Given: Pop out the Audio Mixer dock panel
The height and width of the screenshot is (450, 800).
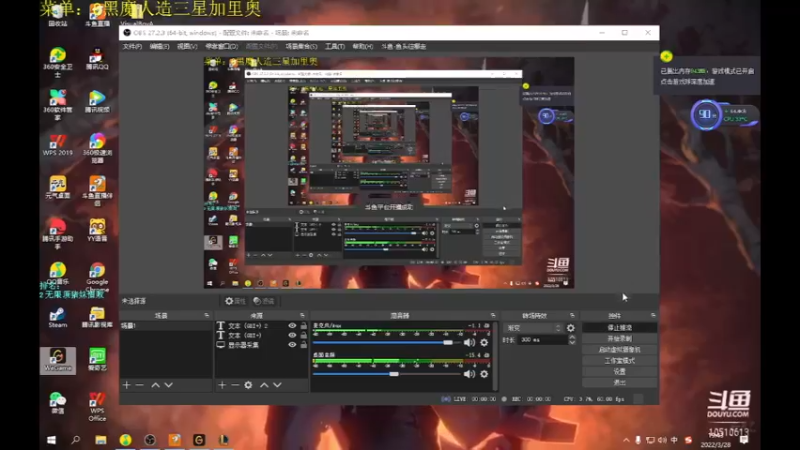Looking at the screenshot, I should (x=493, y=315).
